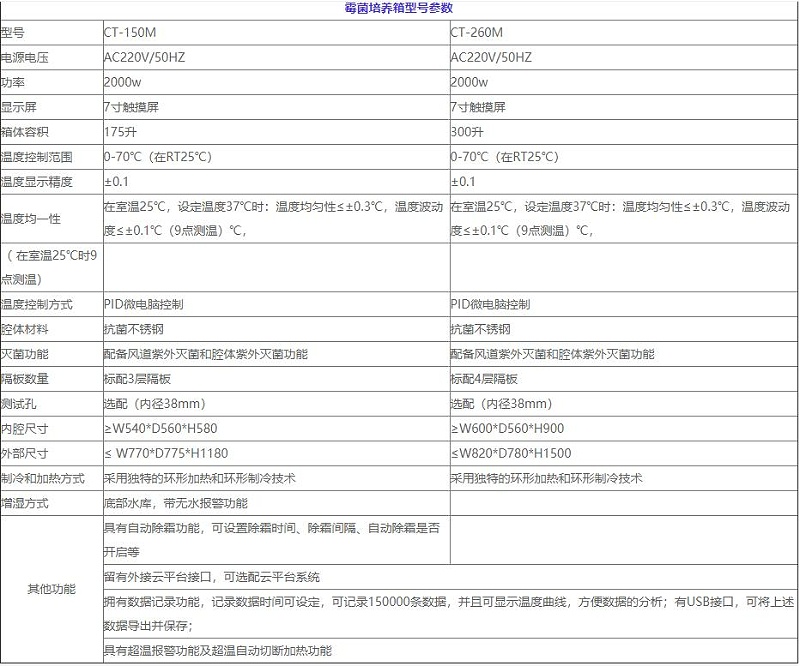Click the 留有外接云平台接口 feature text
Screen dimensions: 800x666
pyautogui.click(x=212, y=577)
